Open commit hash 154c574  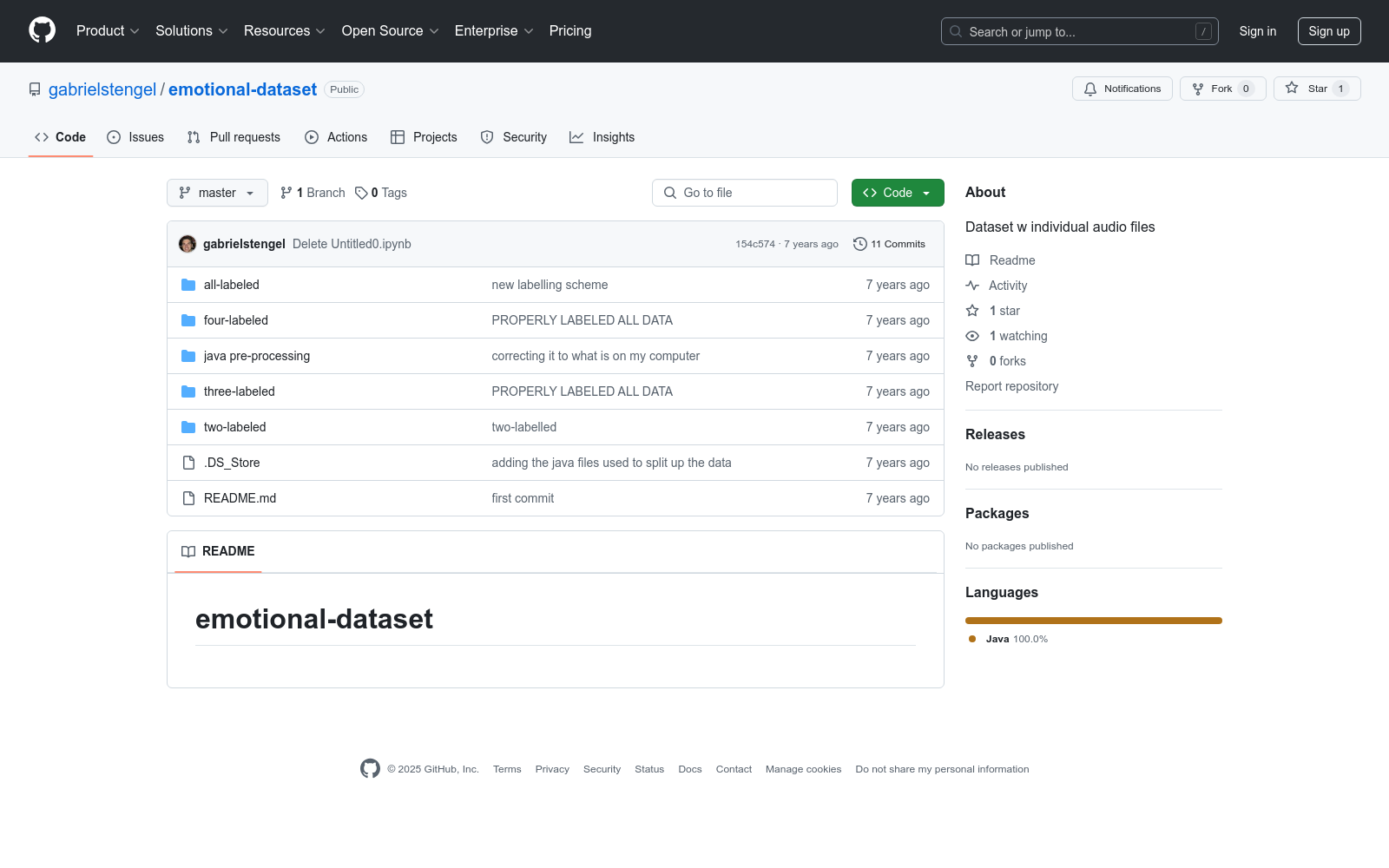(755, 244)
